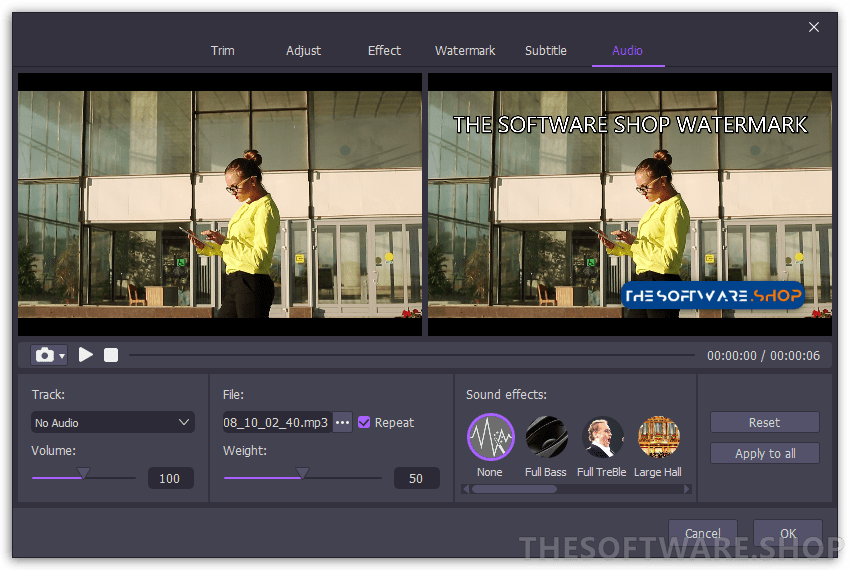Click the Volume value field showing 100

(x=170, y=478)
